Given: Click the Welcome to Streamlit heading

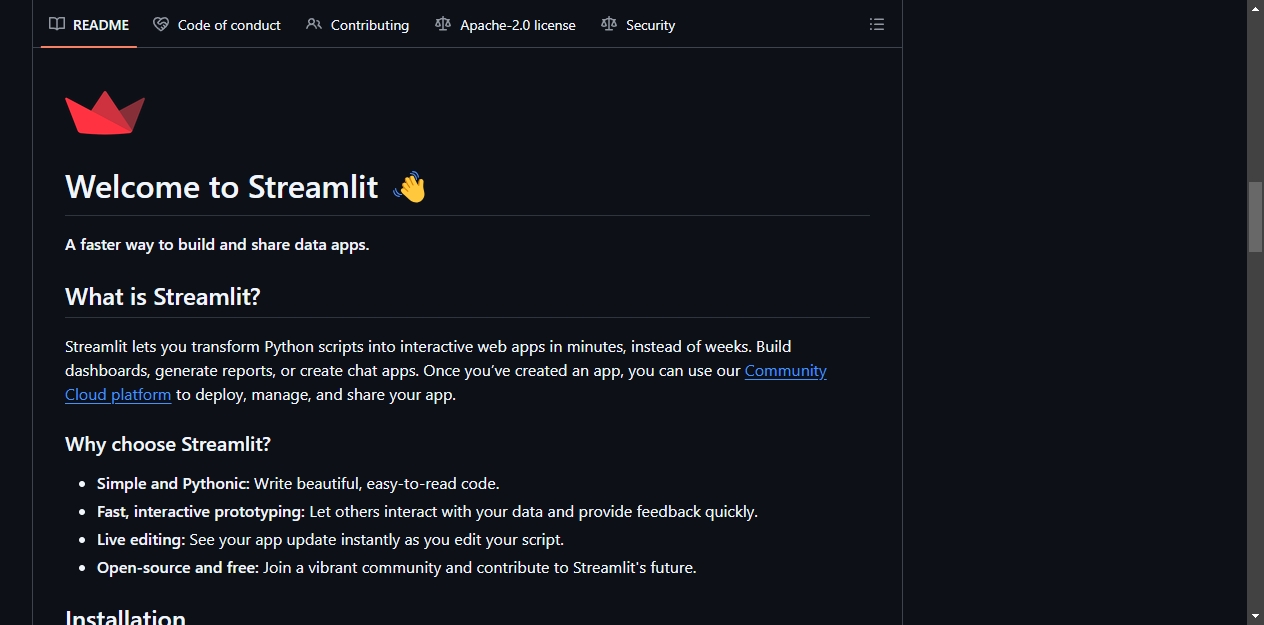Looking at the screenshot, I should (222, 187).
